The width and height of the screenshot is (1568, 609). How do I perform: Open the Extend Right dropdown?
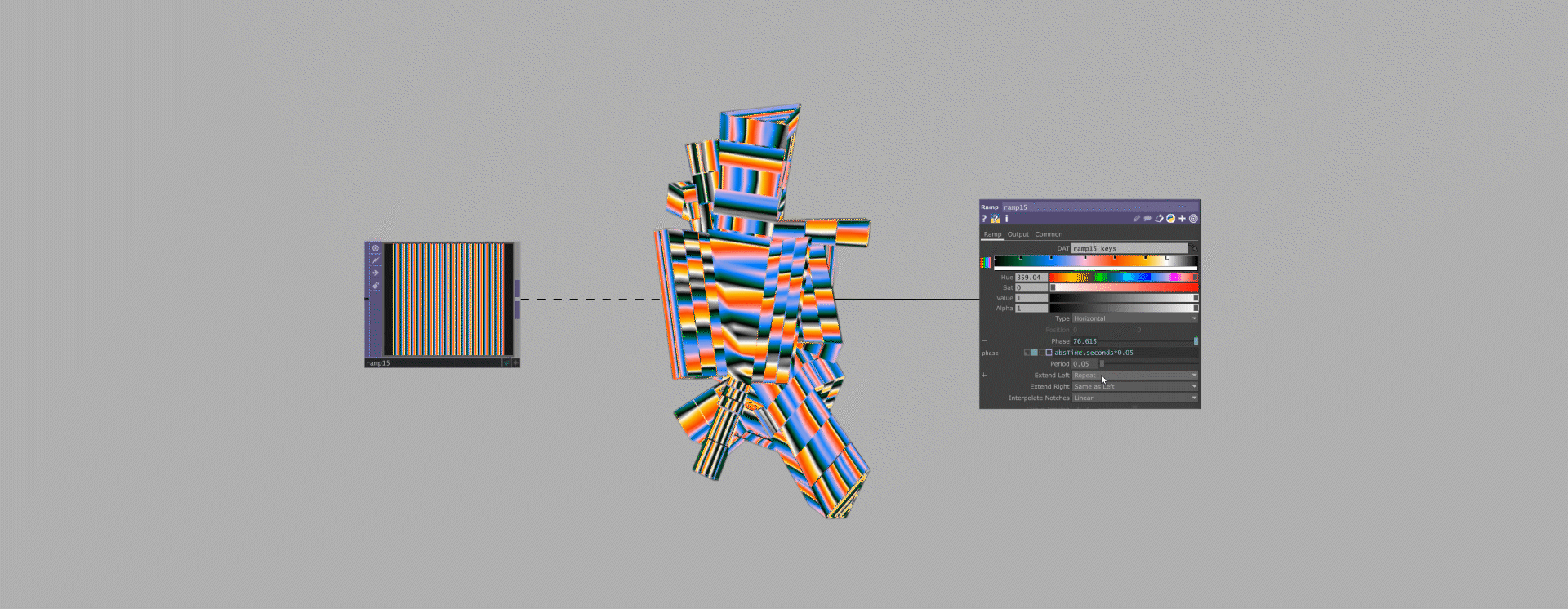tap(1135, 386)
